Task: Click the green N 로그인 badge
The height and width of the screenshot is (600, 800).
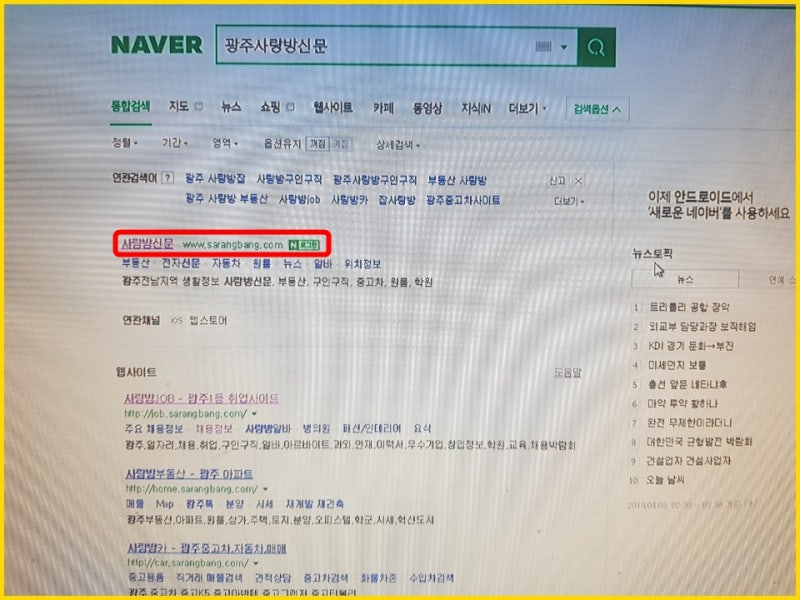Action: [304, 245]
